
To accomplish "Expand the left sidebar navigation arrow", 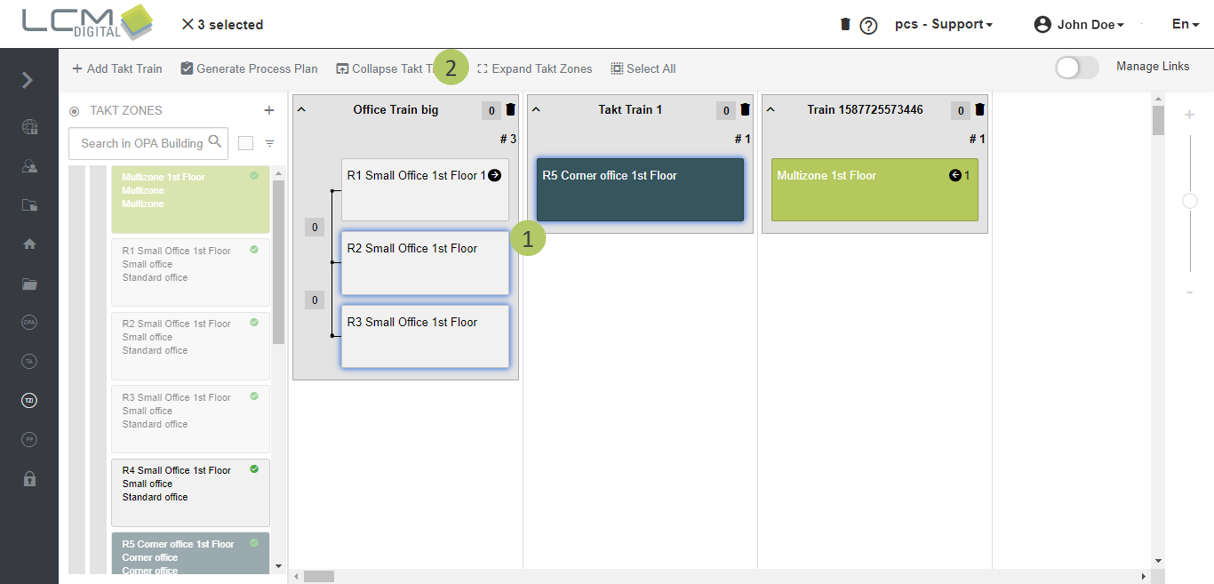I will [x=28, y=80].
